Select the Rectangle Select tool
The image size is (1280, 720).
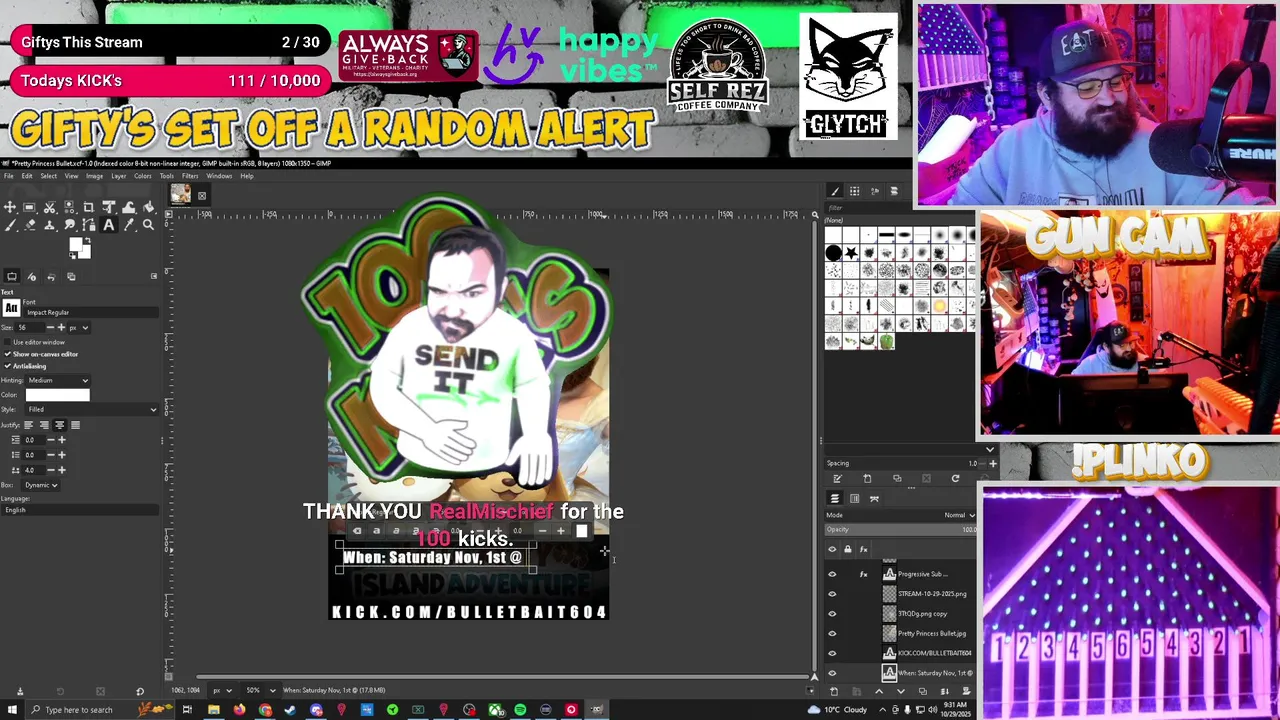tap(29, 207)
